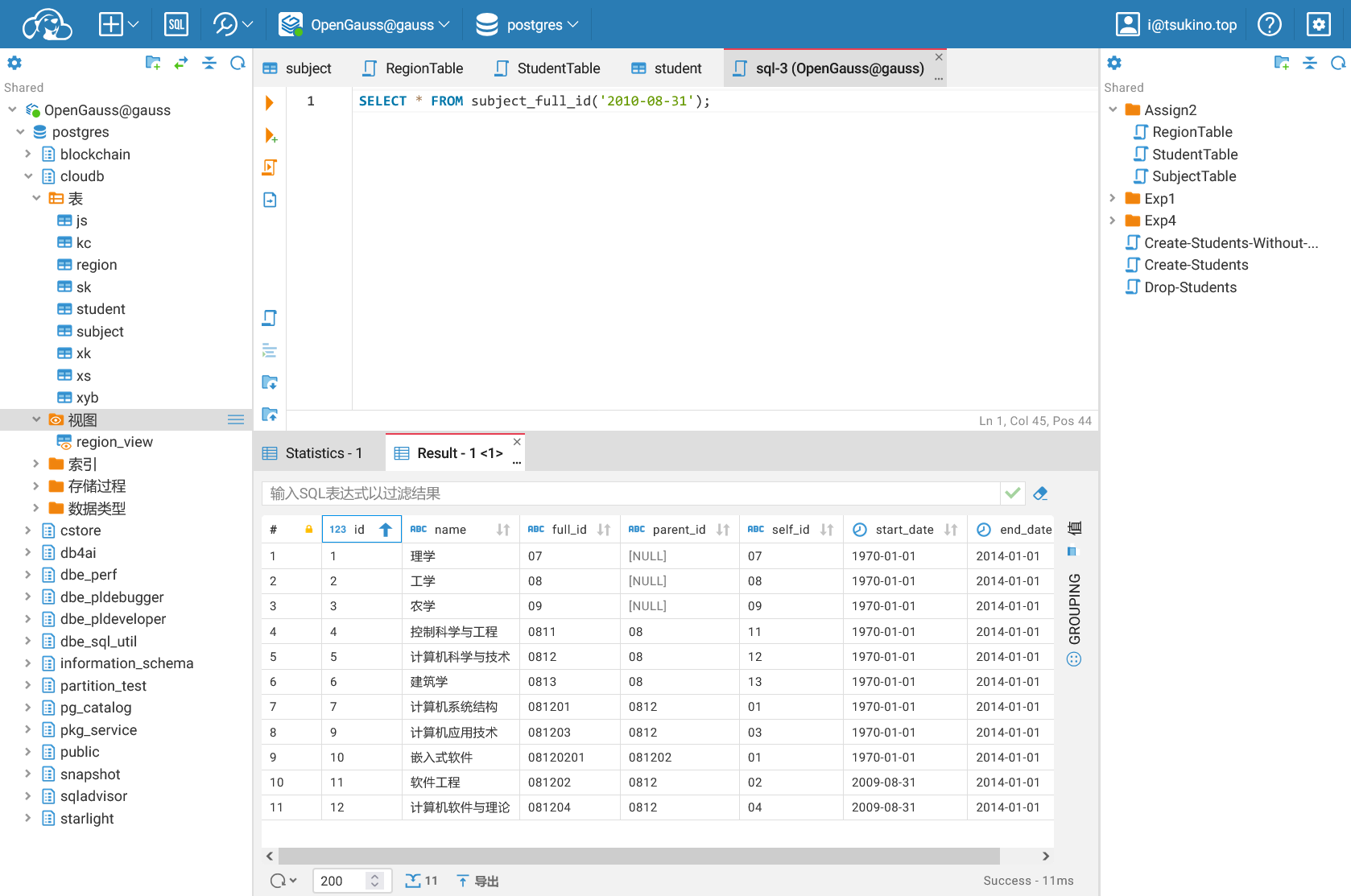Open the GROUPING side panel
Image resolution: width=1351 pixels, height=896 pixels.
tap(1074, 609)
